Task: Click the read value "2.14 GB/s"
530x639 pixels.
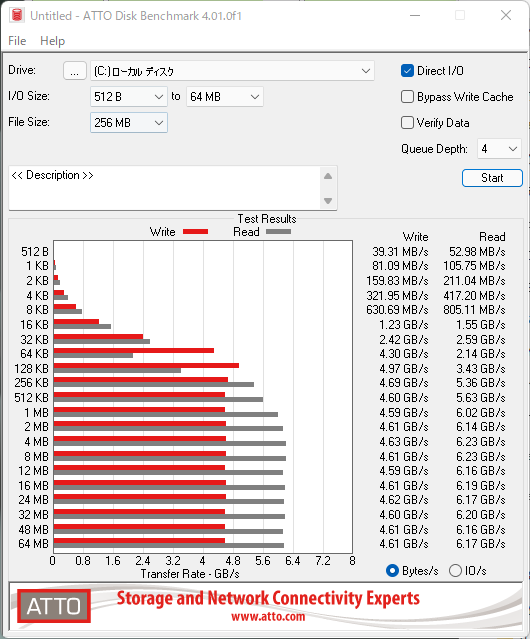Action: coord(481,354)
